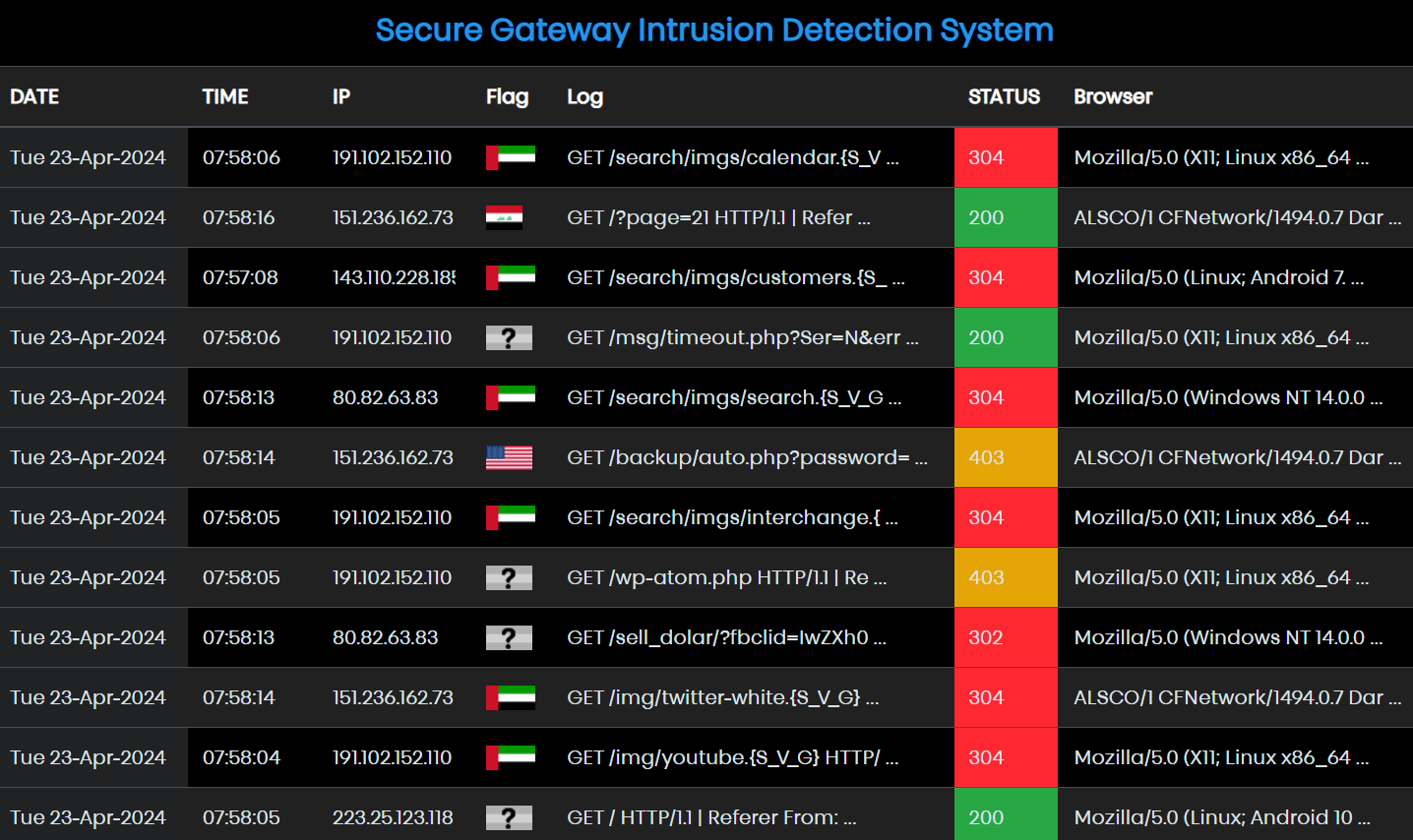Click the flag icon in the customers log row
1413x840 pixels.
click(x=510, y=277)
